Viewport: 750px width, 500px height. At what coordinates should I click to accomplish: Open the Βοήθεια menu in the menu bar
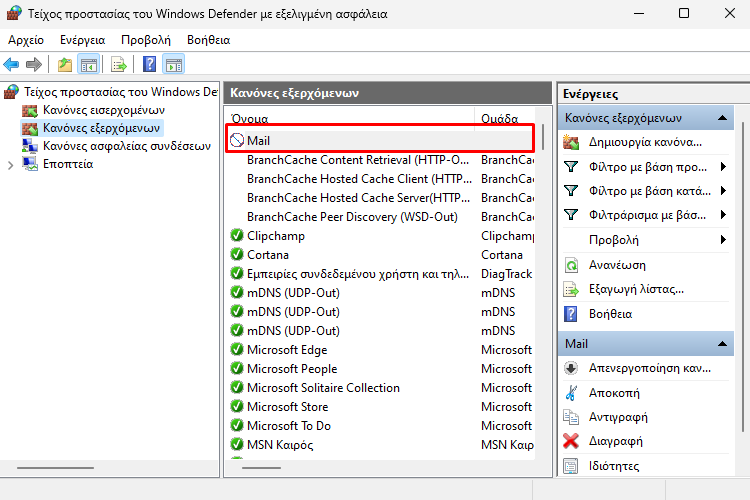click(209, 40)
